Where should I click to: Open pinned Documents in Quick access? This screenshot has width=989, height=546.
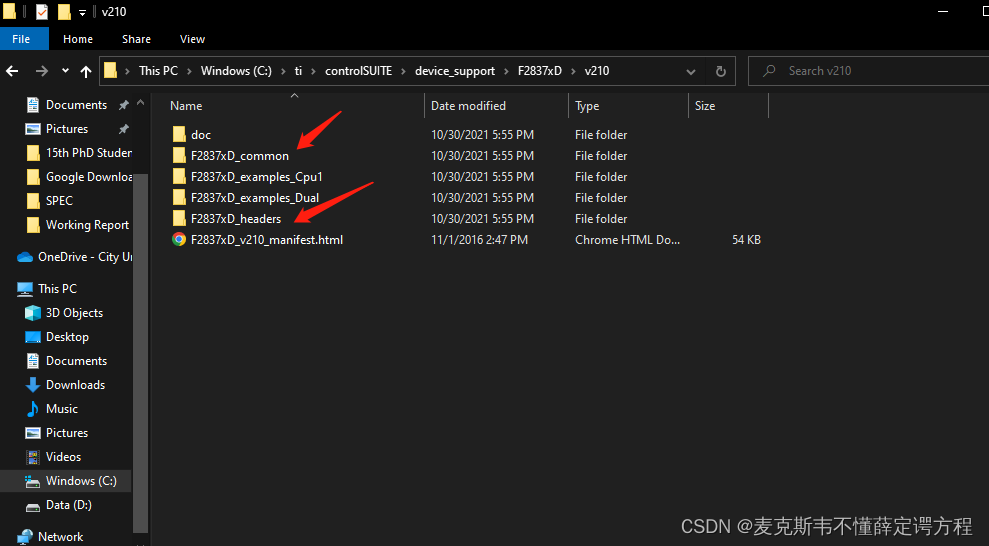click(x=76, y=105)
